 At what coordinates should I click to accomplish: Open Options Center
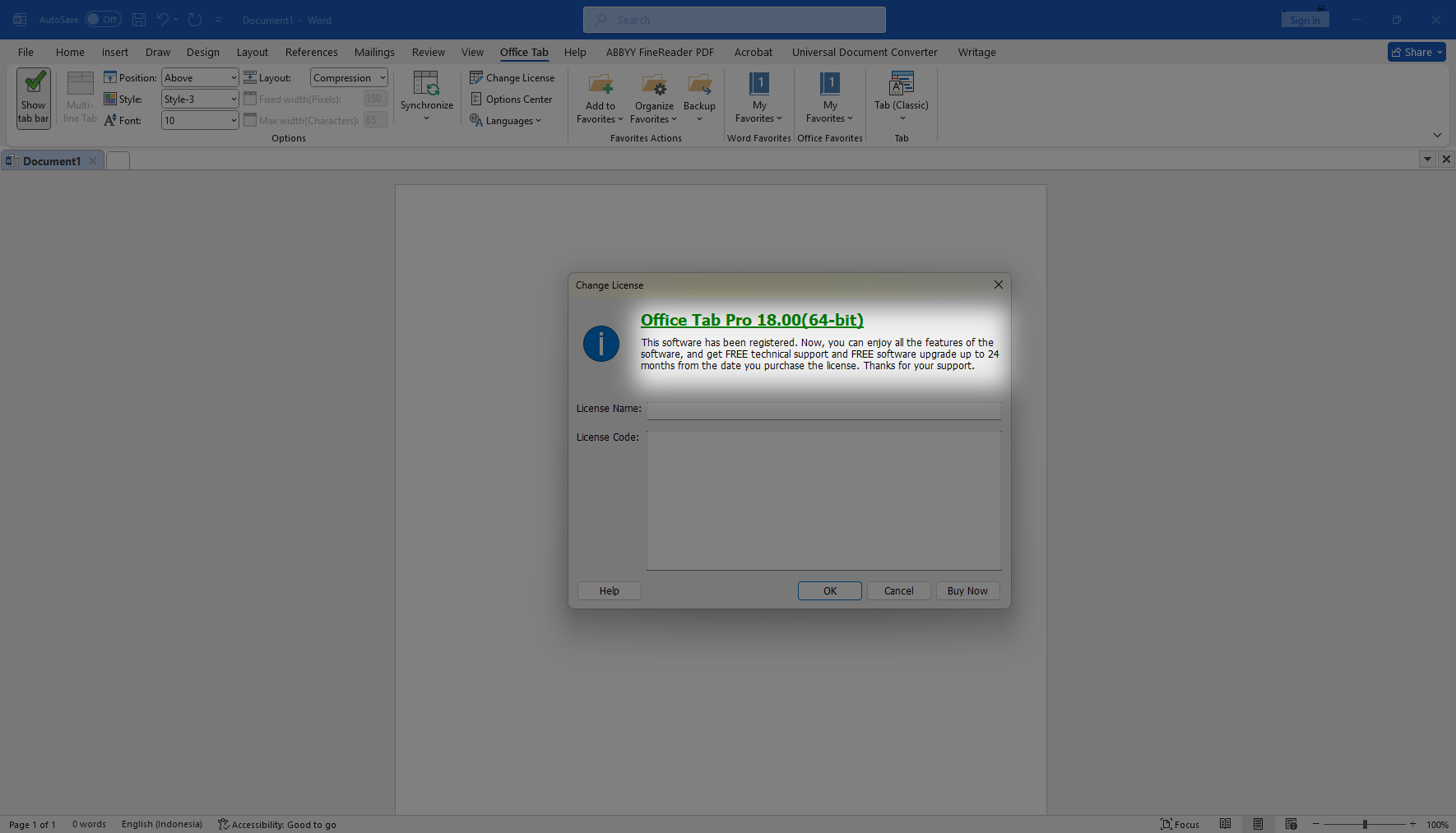tap(511, 99)
